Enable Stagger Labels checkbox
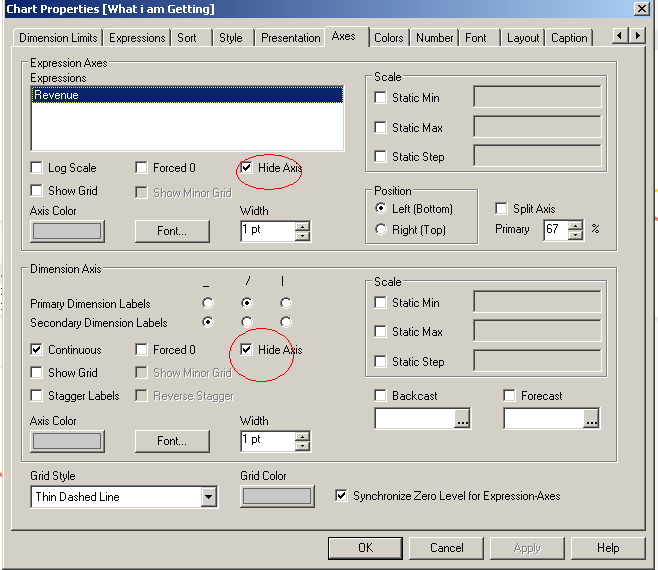 click(37, 395)
